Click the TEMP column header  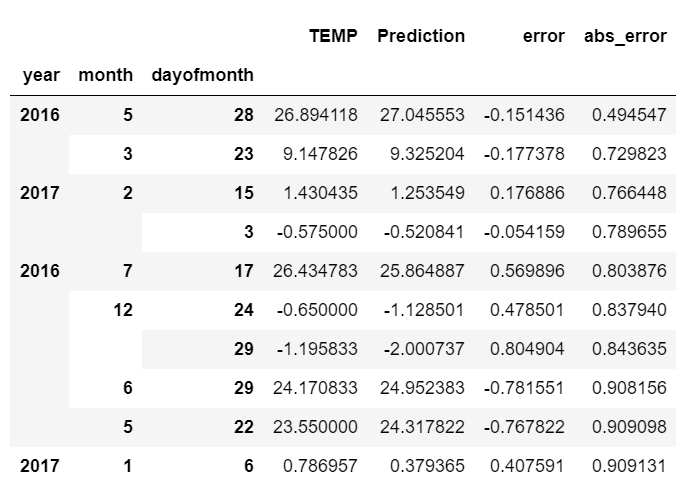[336, 36]
